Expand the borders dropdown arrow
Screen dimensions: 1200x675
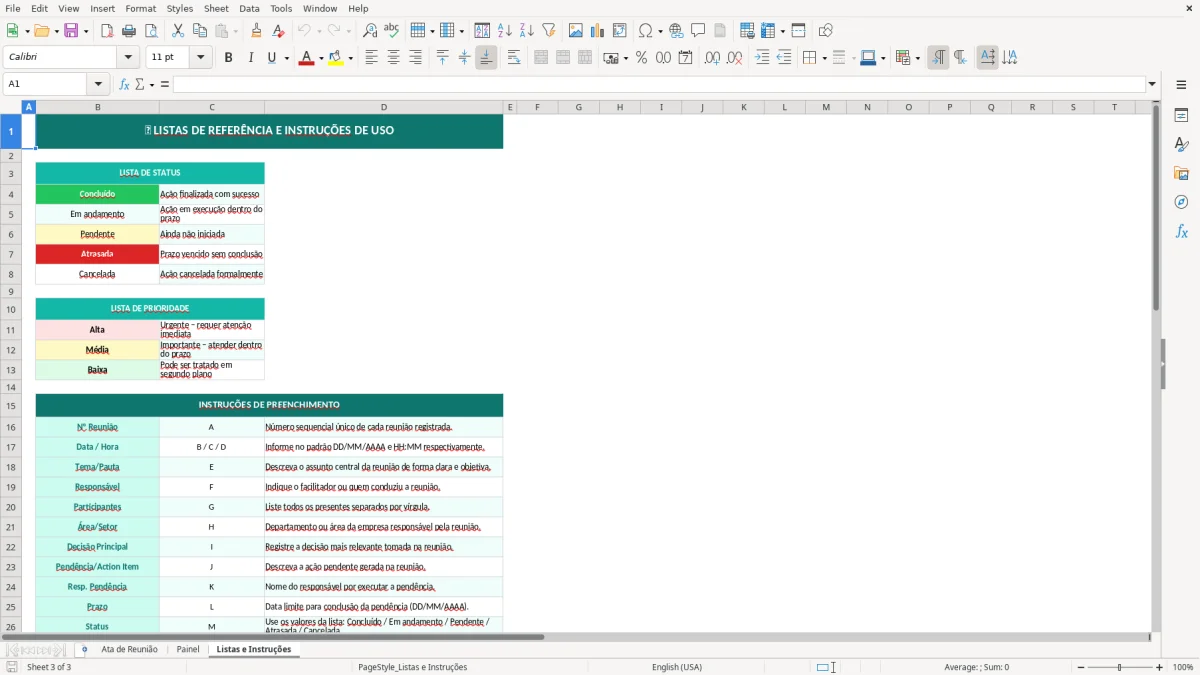pyautogui.click(x=823, y=58)
